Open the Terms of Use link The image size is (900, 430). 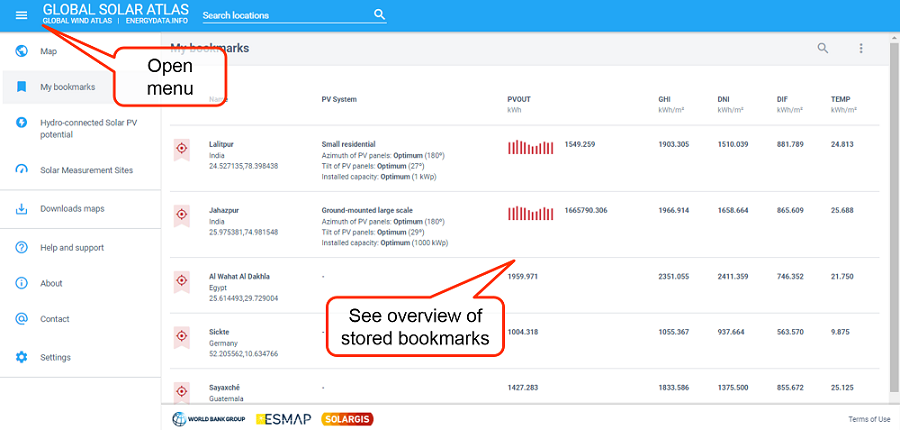868,419
